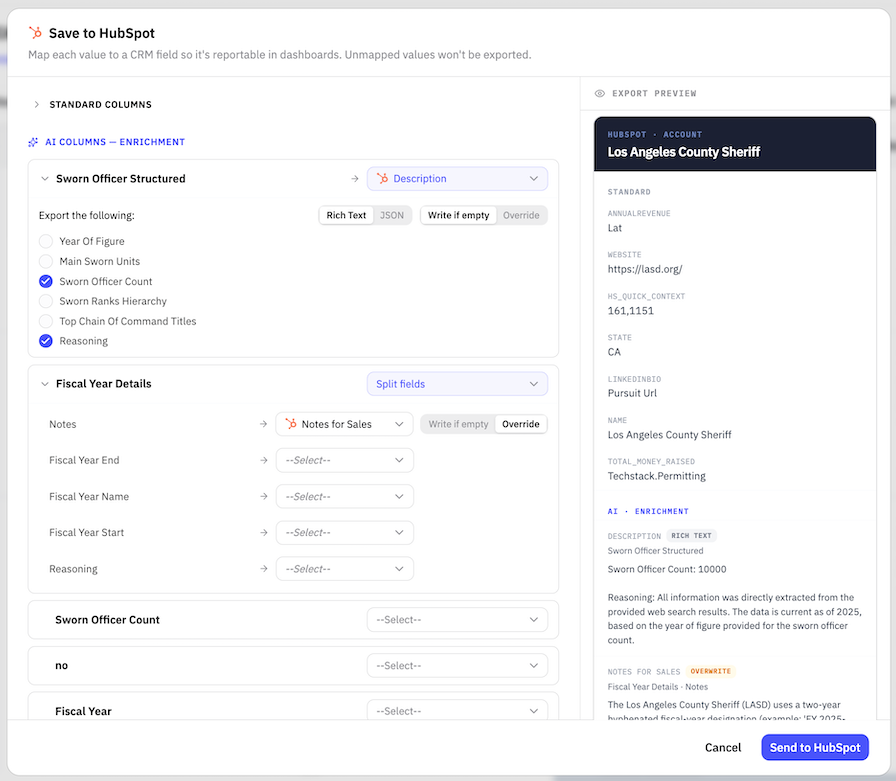Click the RICH TEXT badge in preview
896x781 pixels.
[x=691, y=536]
